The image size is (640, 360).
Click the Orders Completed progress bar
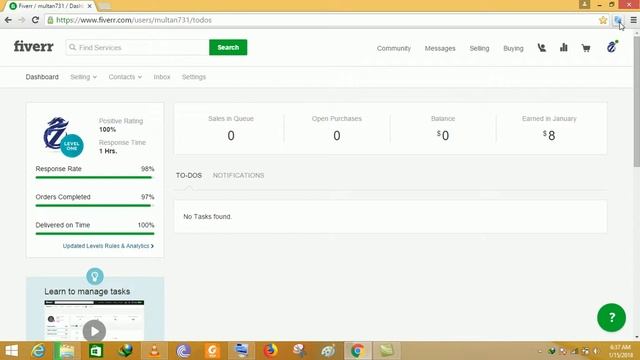pos(95,205)
